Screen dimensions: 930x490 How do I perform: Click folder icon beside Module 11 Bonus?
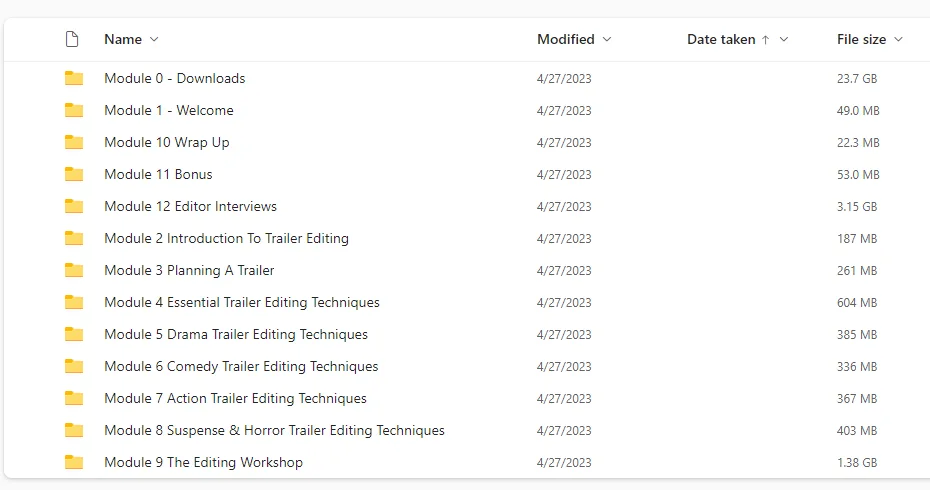74,174
